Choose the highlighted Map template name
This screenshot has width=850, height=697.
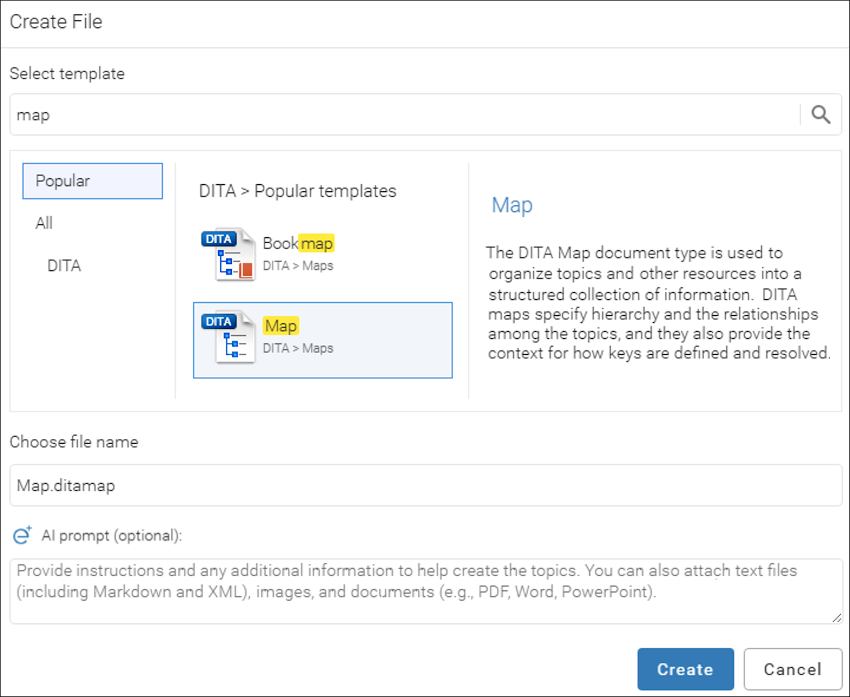click(281, 326)
